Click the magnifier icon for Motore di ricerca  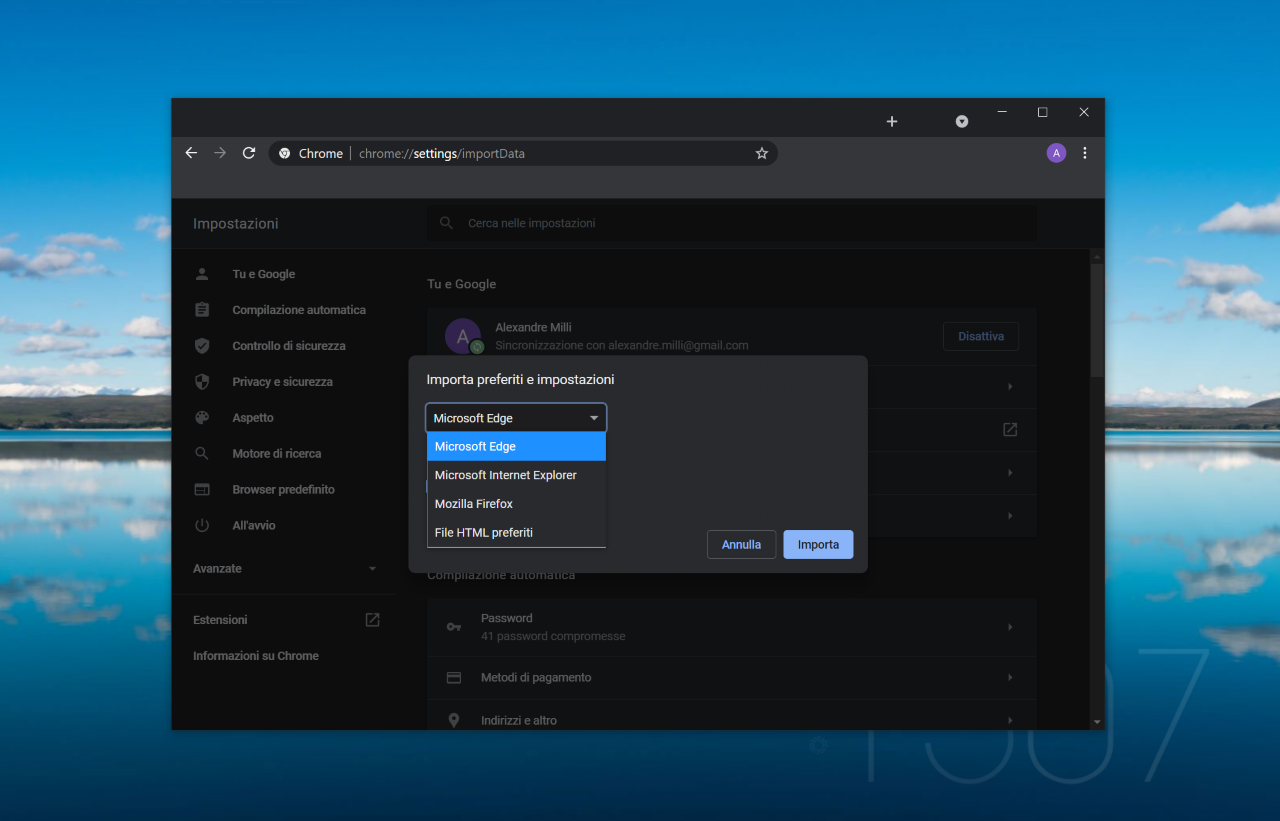202,453
